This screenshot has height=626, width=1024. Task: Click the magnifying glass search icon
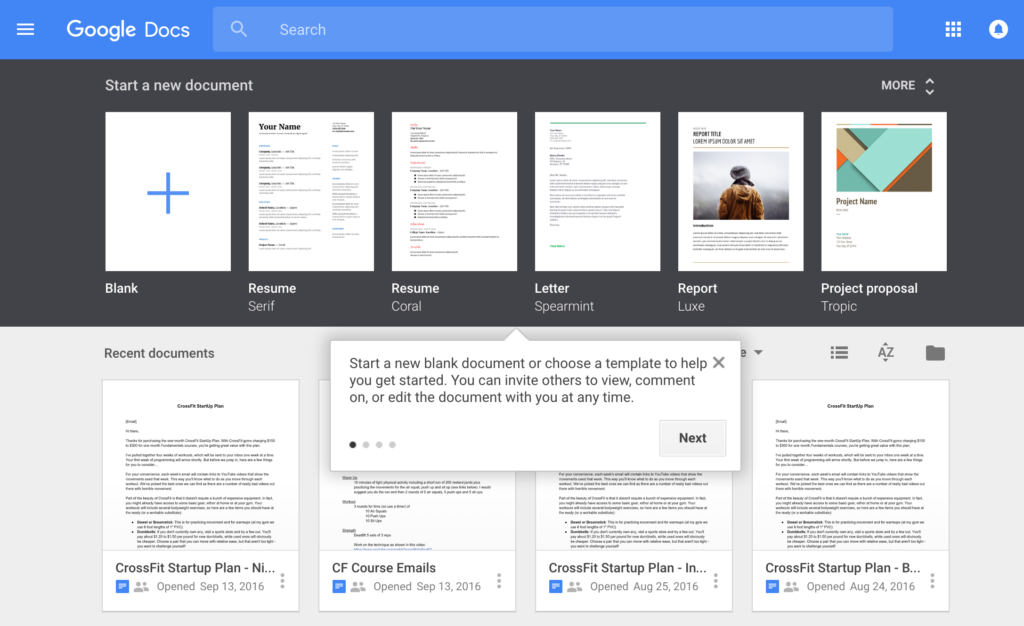pyautogui.click(x=239, y=29)
